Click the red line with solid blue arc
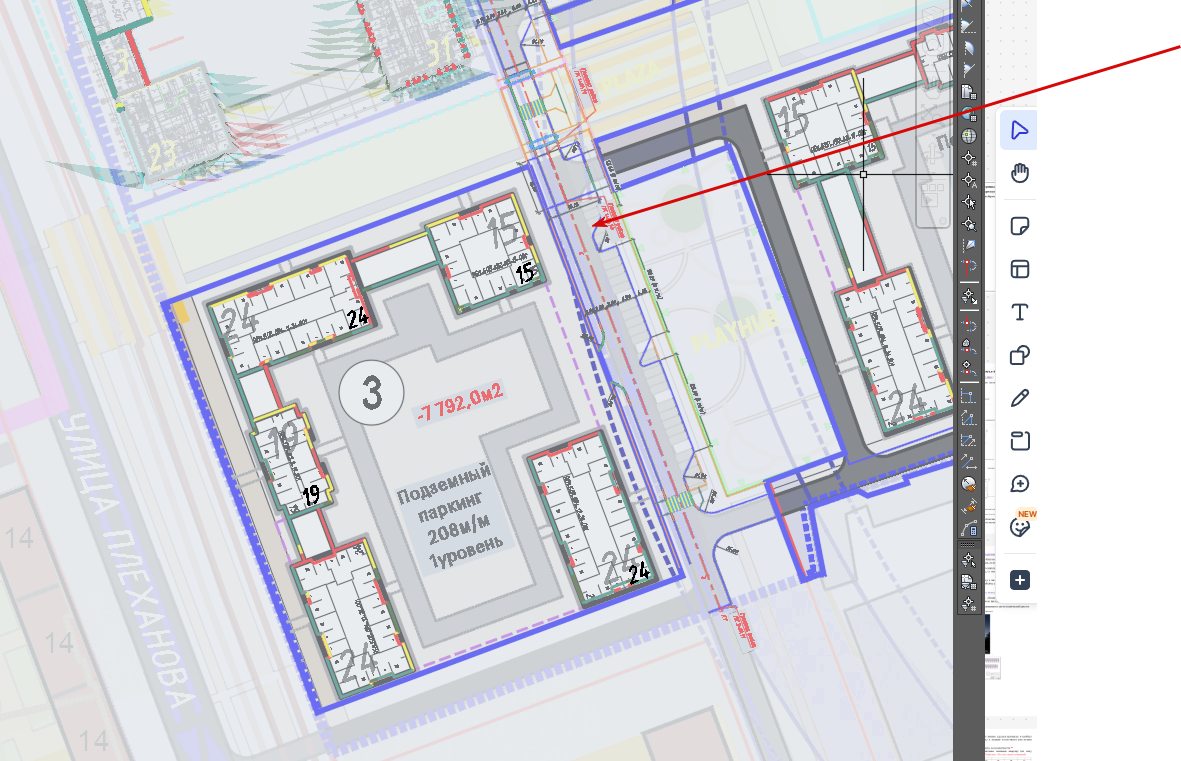The image size is (1181, 761). pos(969,267)
